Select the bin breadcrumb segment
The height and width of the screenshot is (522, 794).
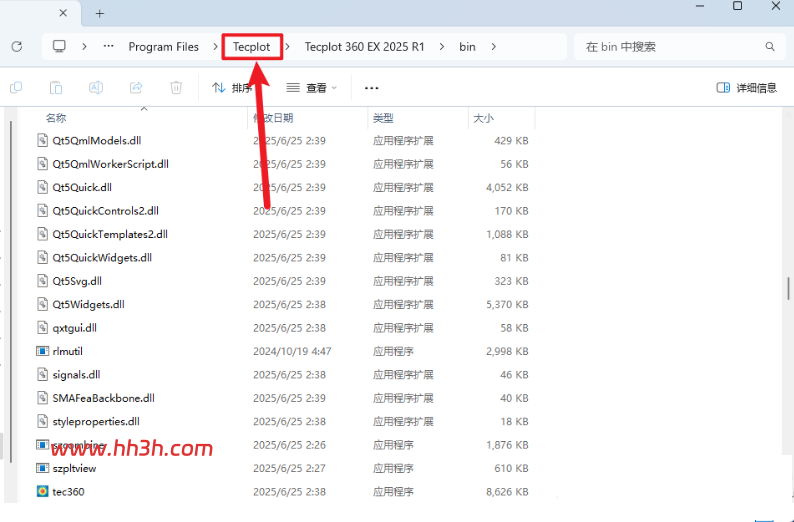coord(467,47)
